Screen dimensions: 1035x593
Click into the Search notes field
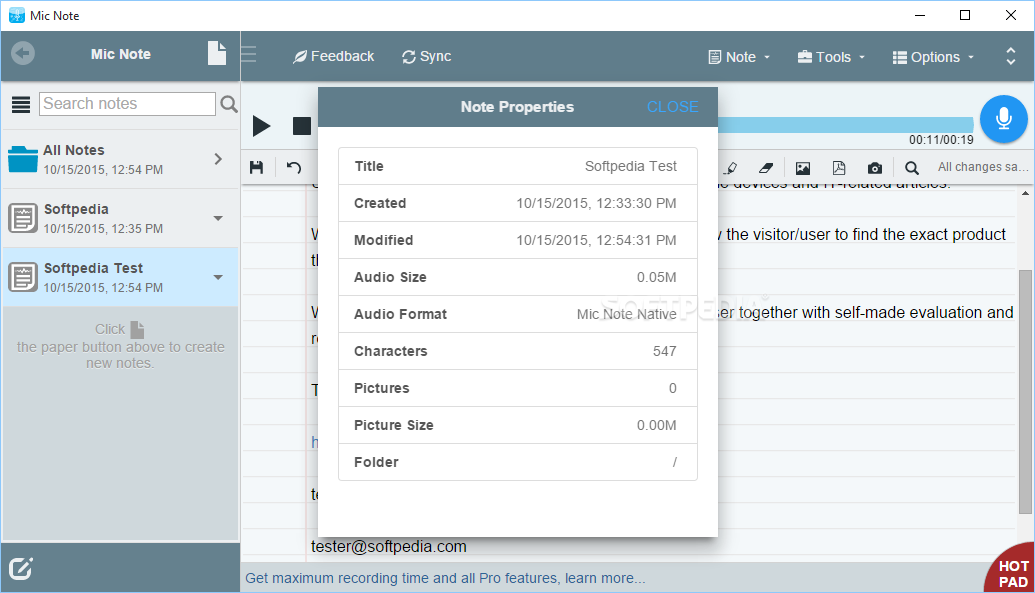[x=127, y=104]
